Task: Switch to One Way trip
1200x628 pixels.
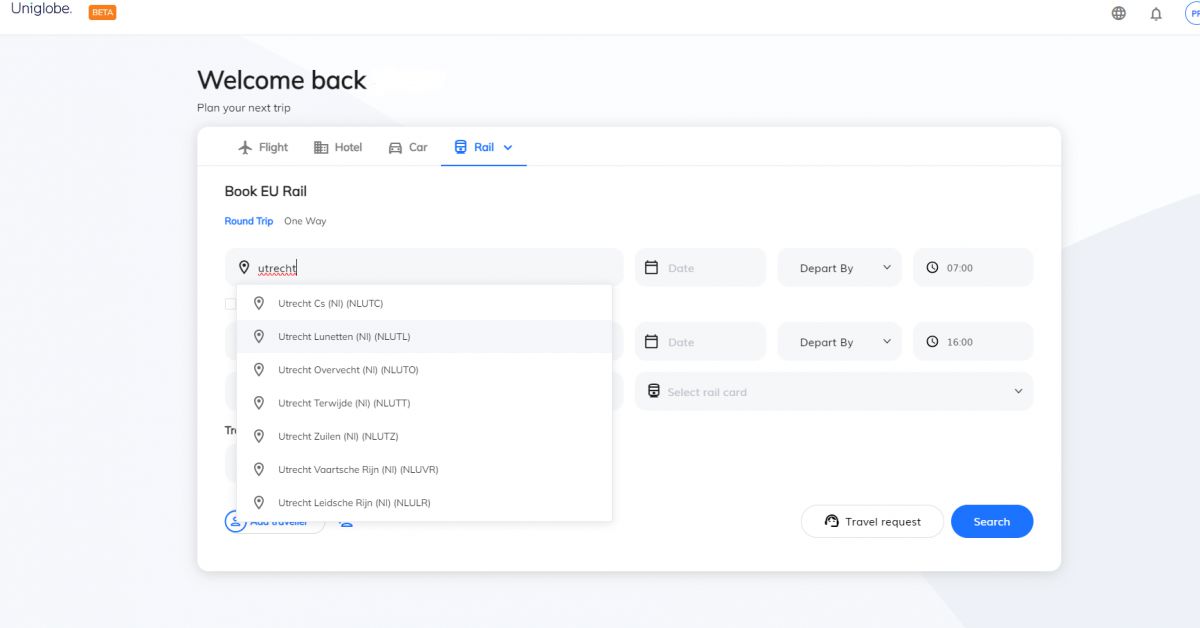Action: (x=305, y=221)
